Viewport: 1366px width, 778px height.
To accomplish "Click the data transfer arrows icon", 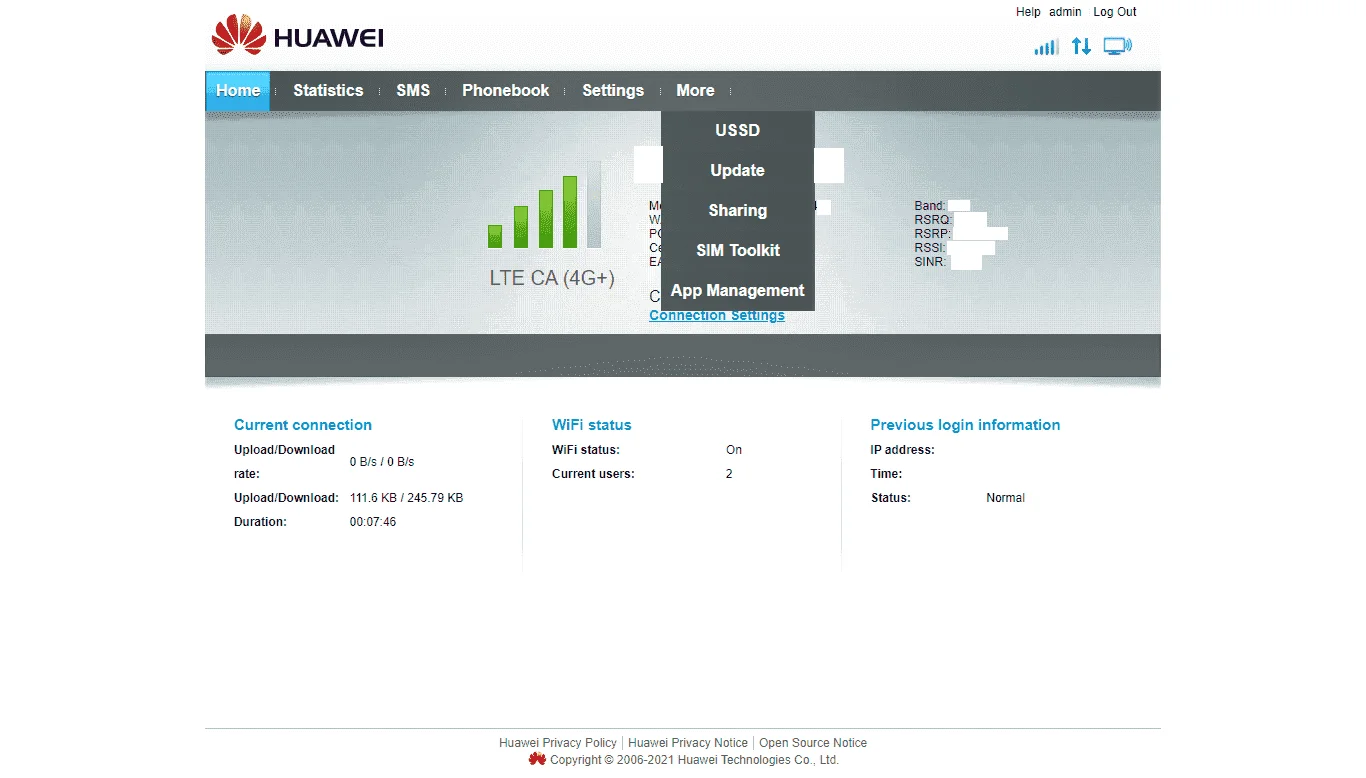I will [1081, 46].
